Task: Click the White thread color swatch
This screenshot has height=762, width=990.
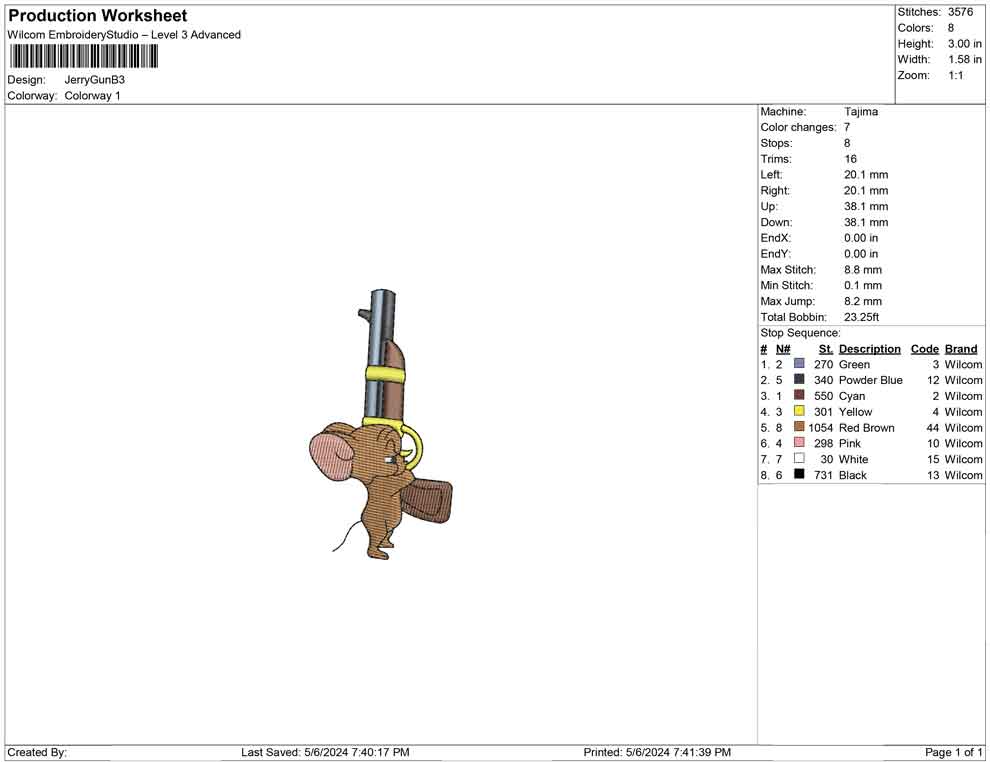Action: tap(799, 458)
